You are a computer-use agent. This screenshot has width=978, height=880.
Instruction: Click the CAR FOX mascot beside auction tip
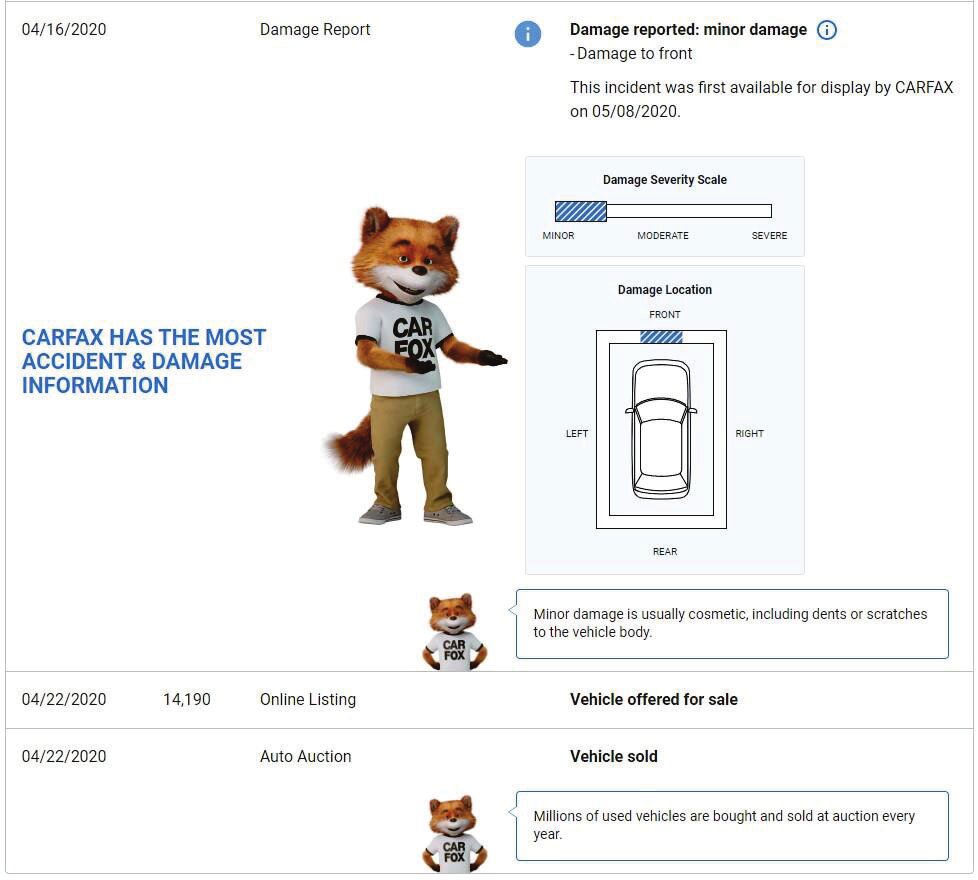coord(454,833)
